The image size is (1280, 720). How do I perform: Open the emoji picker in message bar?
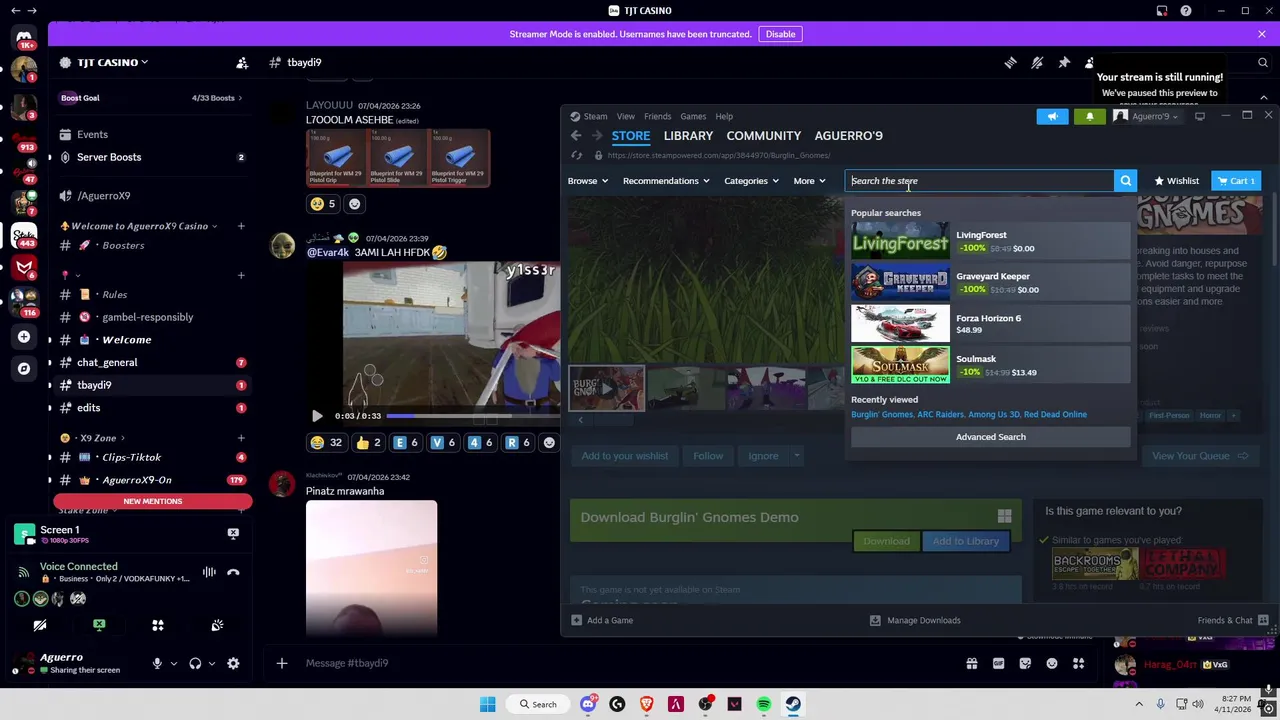pyautogui.click(x=1052, y=663)
